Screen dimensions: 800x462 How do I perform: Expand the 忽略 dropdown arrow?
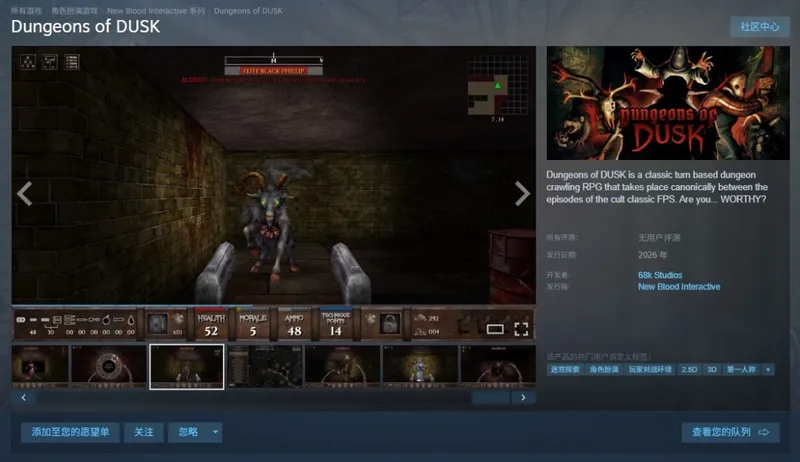(215, 432)
